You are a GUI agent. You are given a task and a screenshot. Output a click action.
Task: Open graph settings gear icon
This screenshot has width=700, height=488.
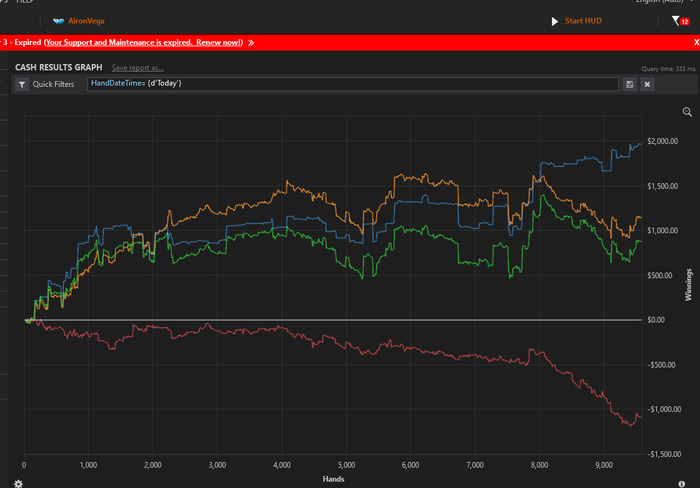[18, 482]
